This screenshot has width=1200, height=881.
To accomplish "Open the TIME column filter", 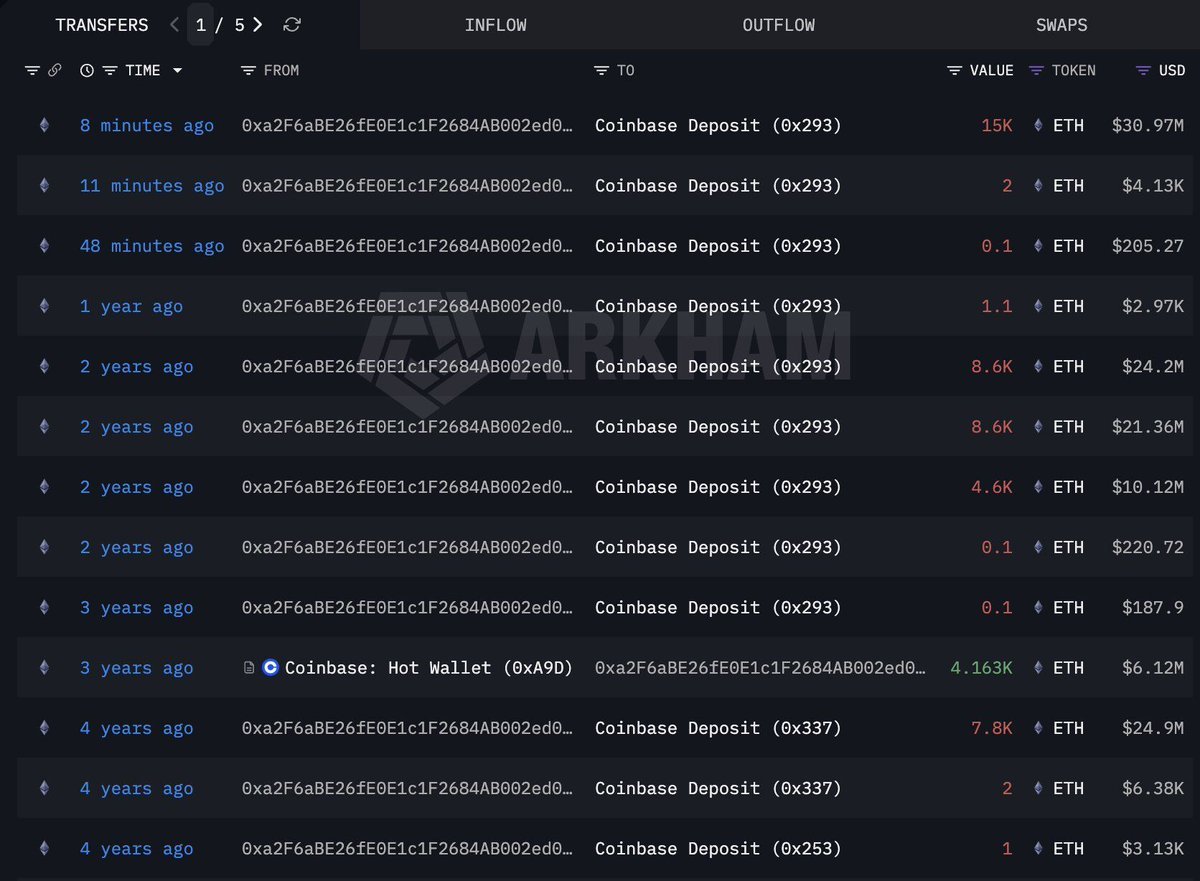I will pos(110,70).
